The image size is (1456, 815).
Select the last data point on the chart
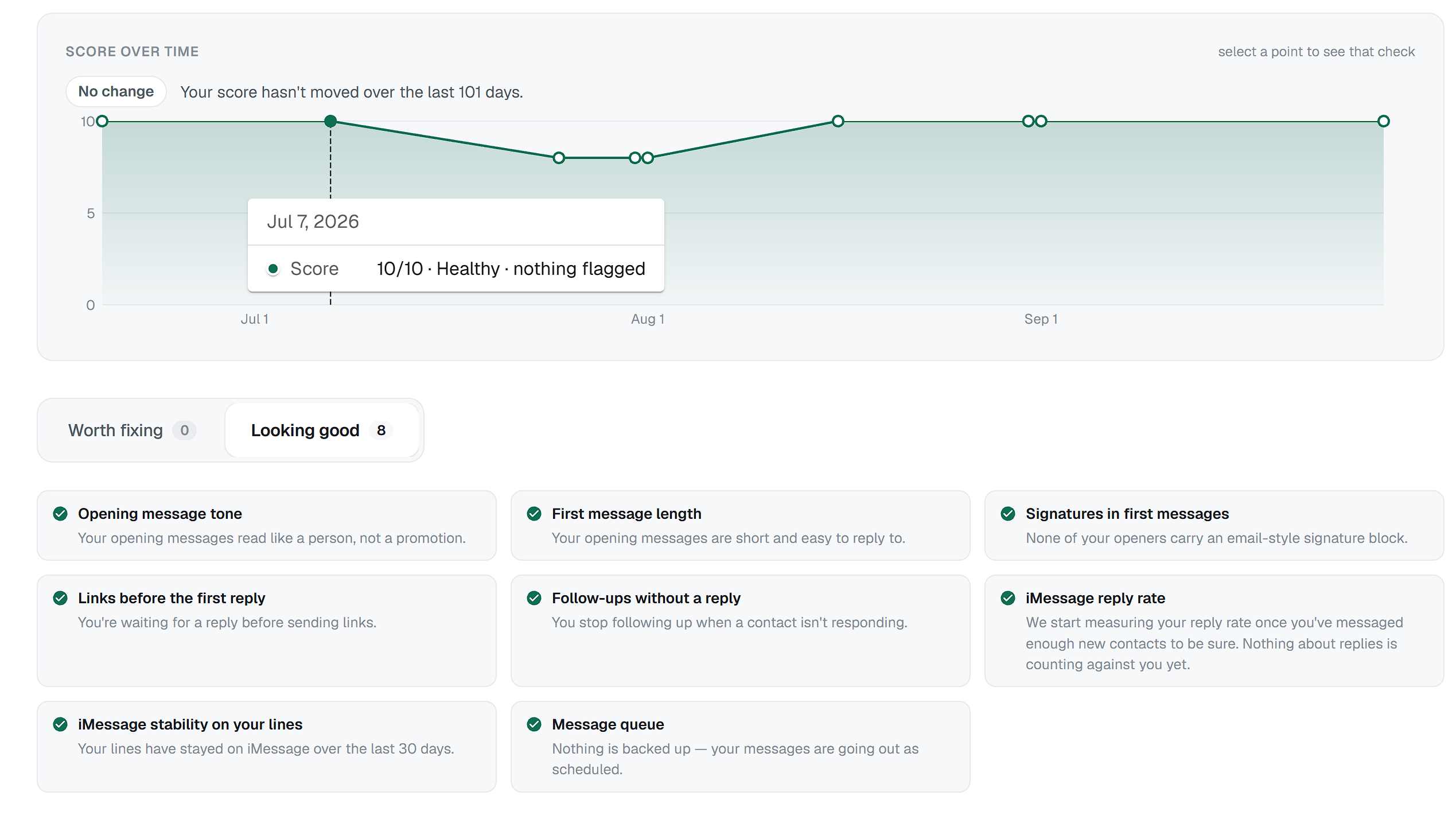[1384, 121]
